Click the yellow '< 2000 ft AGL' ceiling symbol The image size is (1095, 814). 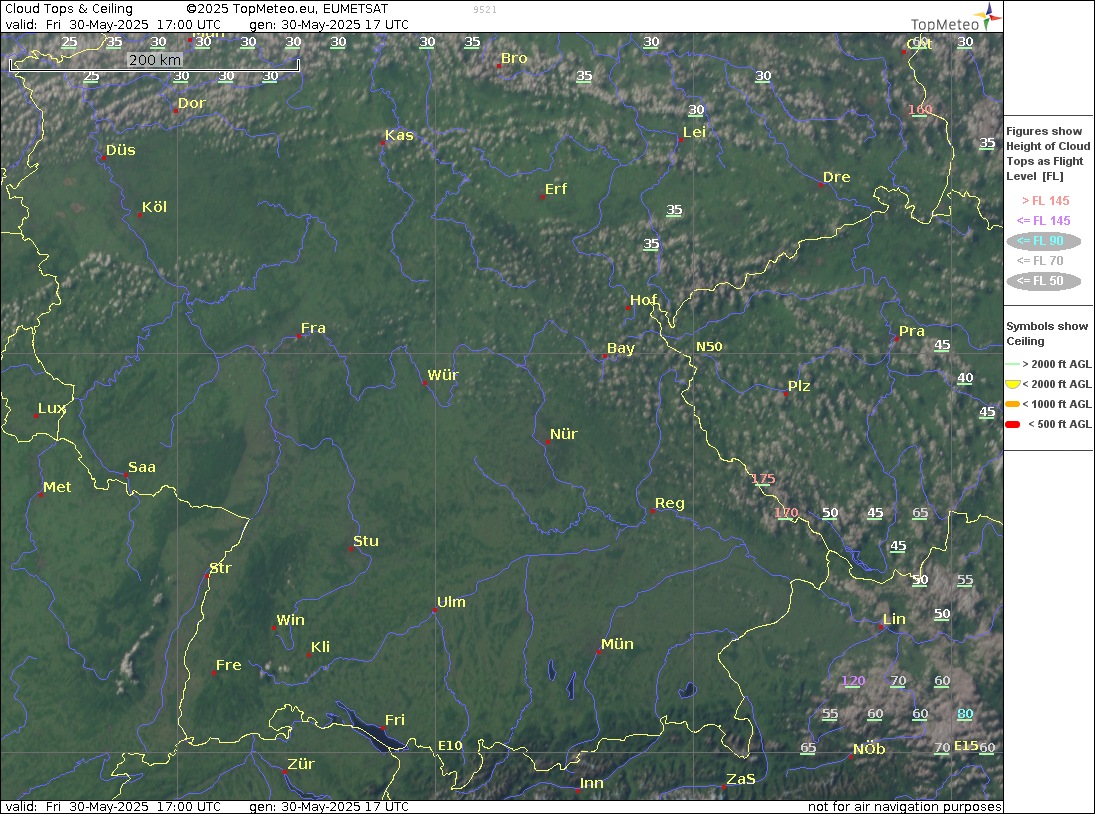click(1012, 384)
